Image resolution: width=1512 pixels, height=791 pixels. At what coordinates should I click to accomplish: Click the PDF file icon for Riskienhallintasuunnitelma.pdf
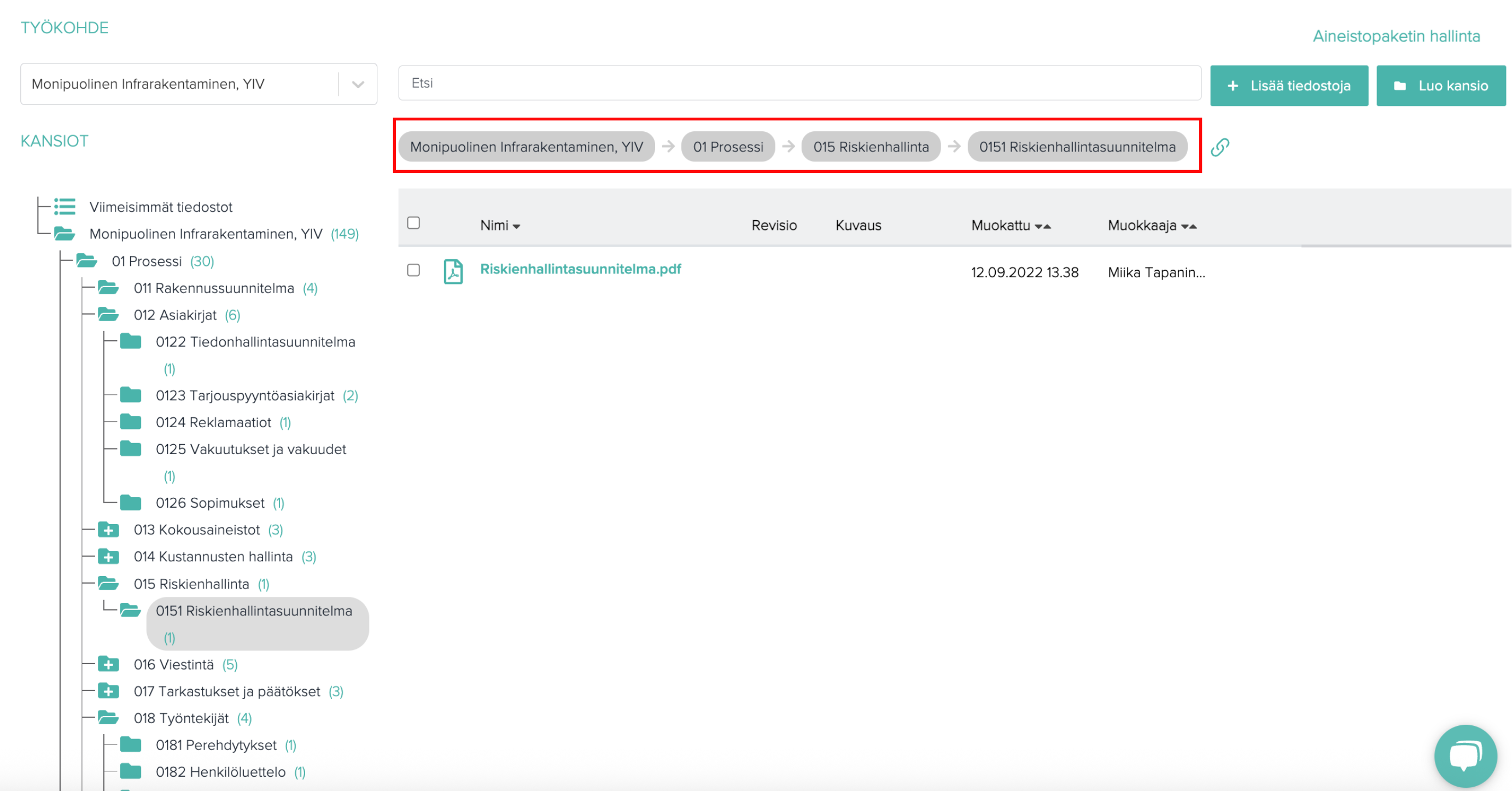click(453, 271)
